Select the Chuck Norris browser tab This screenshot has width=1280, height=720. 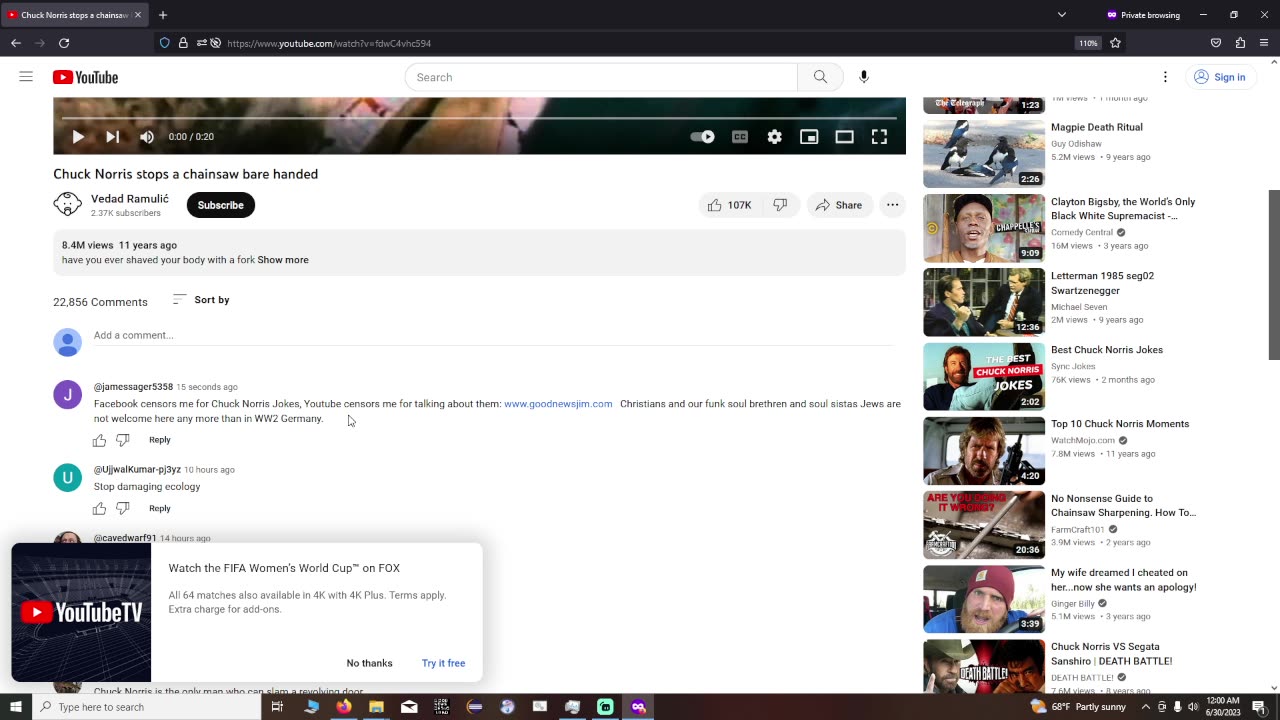[75, 15]
